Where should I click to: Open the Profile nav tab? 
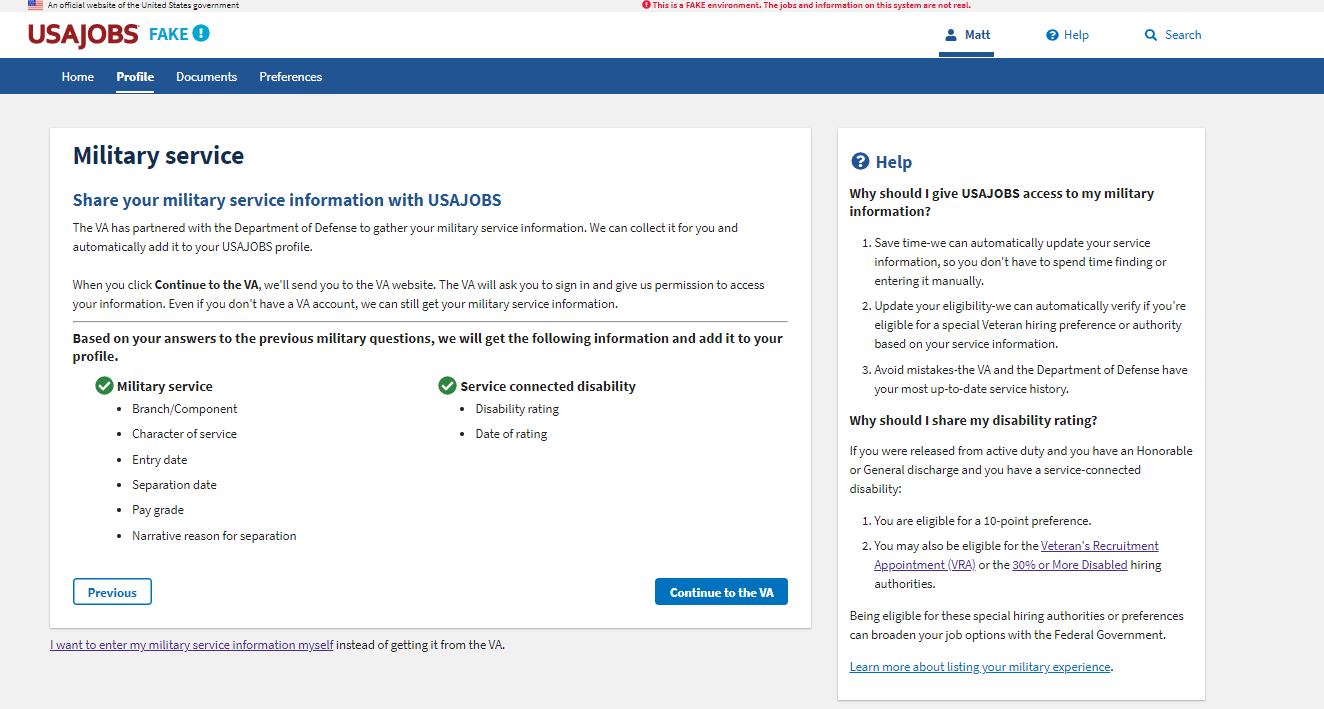(x=135, y=77)
